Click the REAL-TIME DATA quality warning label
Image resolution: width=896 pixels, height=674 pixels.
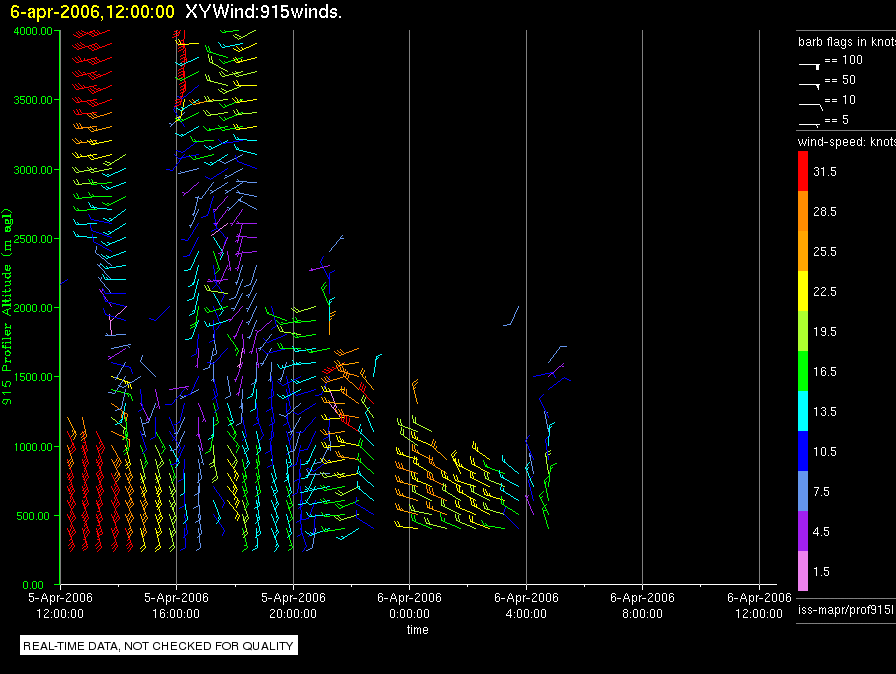point(159,646)
